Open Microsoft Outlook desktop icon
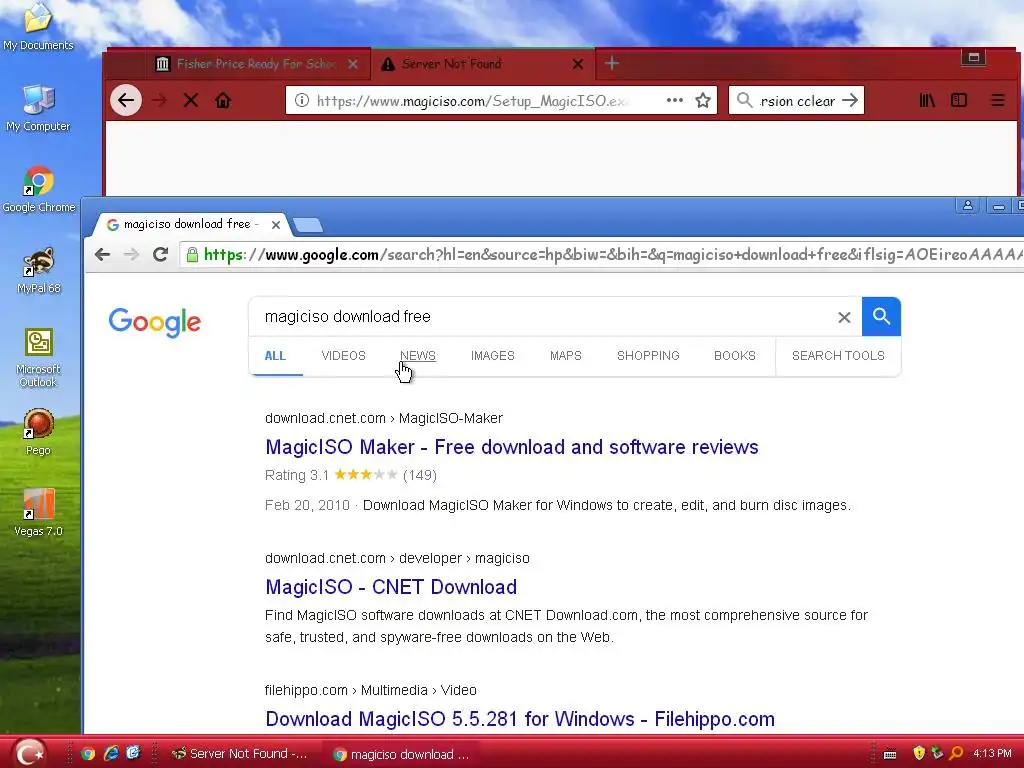The width and height of the screenshot is (1024, 768). [39, 358]
